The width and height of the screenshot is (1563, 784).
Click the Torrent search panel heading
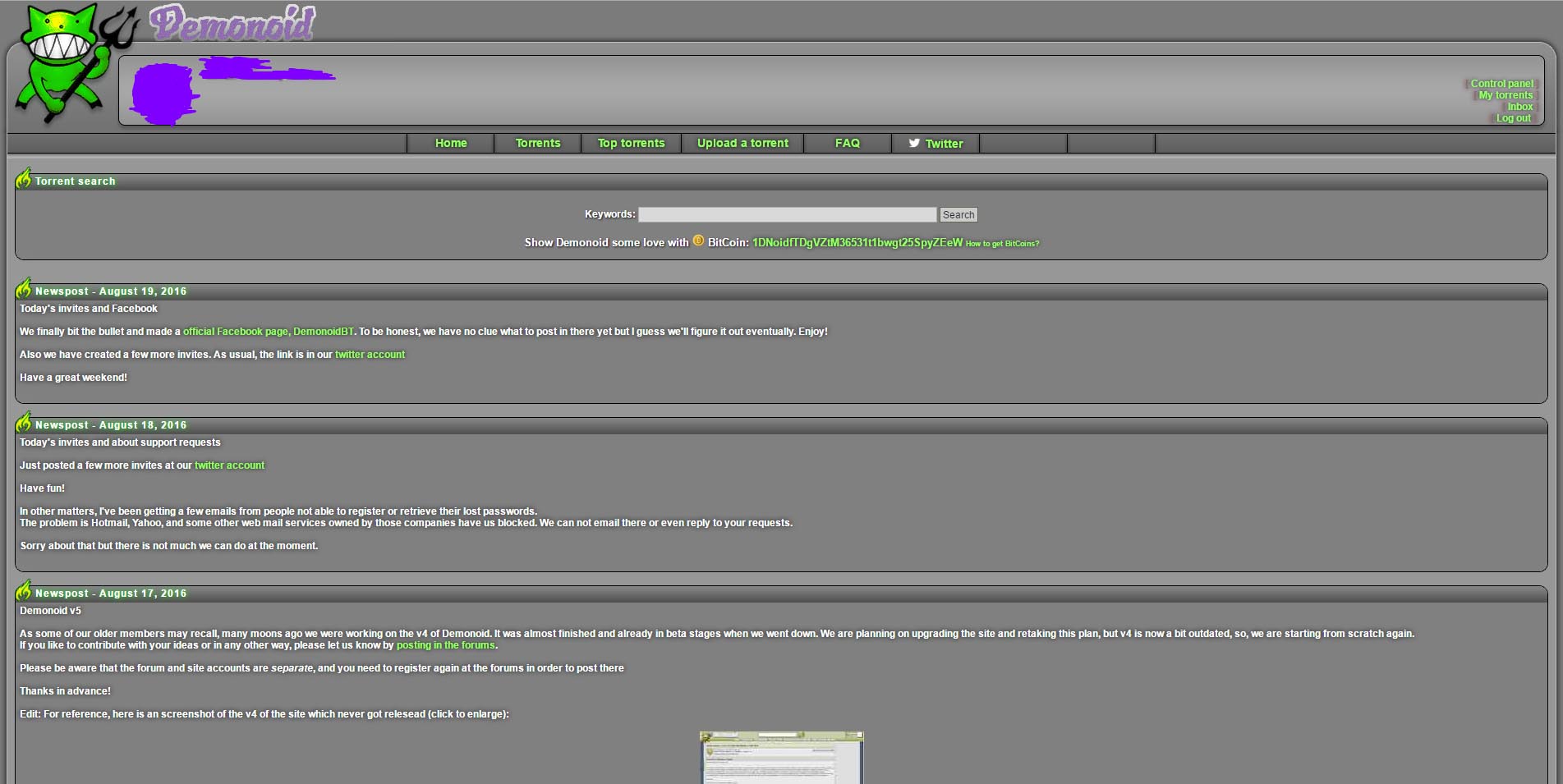tap(76, 181)
